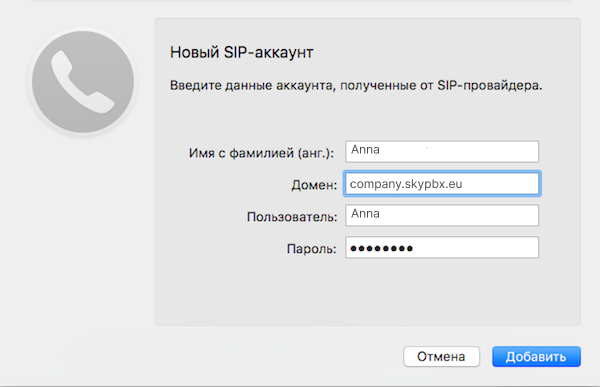Confirm with the Добавить button
This screenshot has width=600, height=387.
(536, 356)
